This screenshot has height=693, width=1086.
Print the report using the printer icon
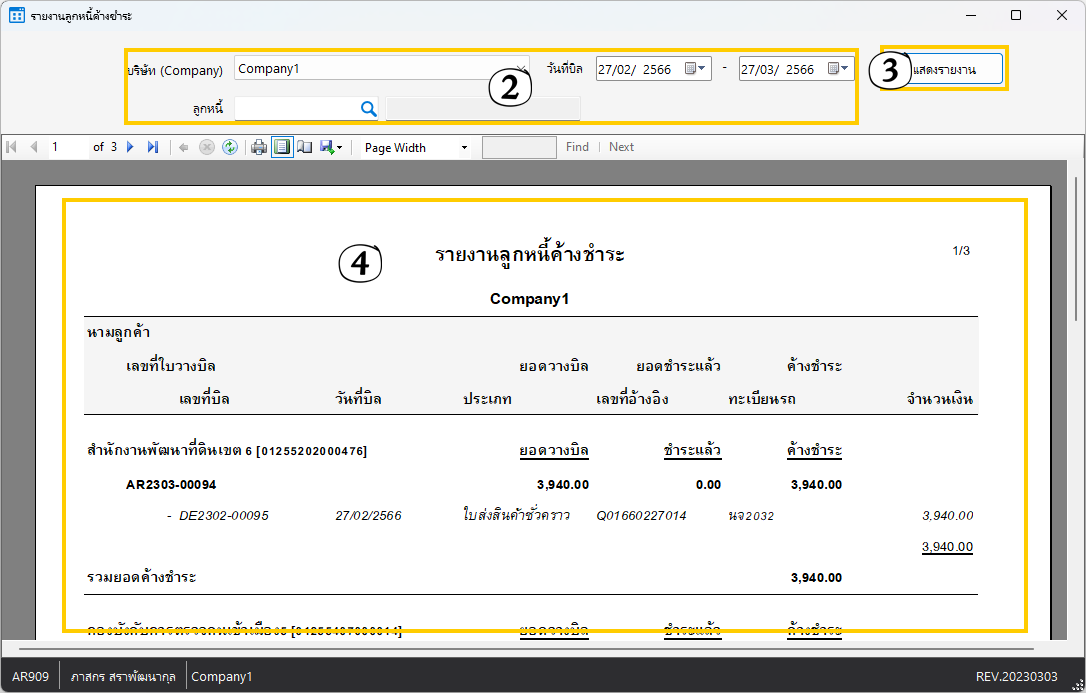pos(259,147)
